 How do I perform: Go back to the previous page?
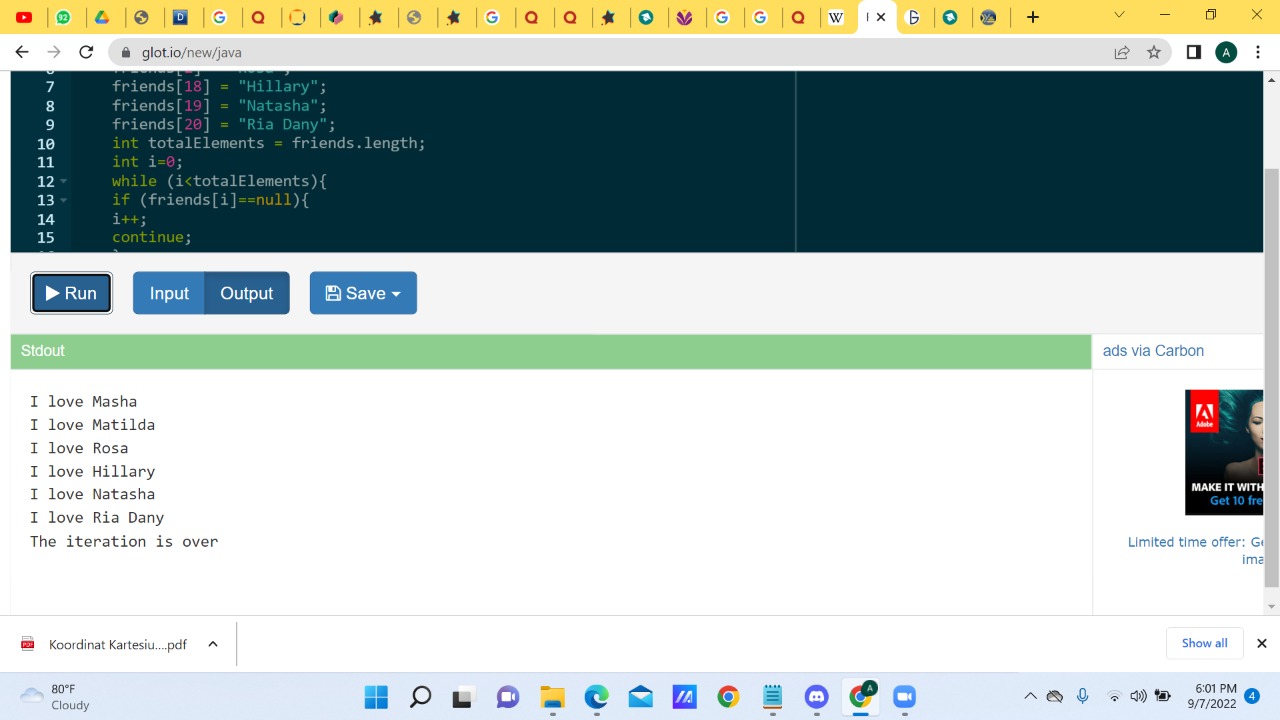tap(22, 52)
